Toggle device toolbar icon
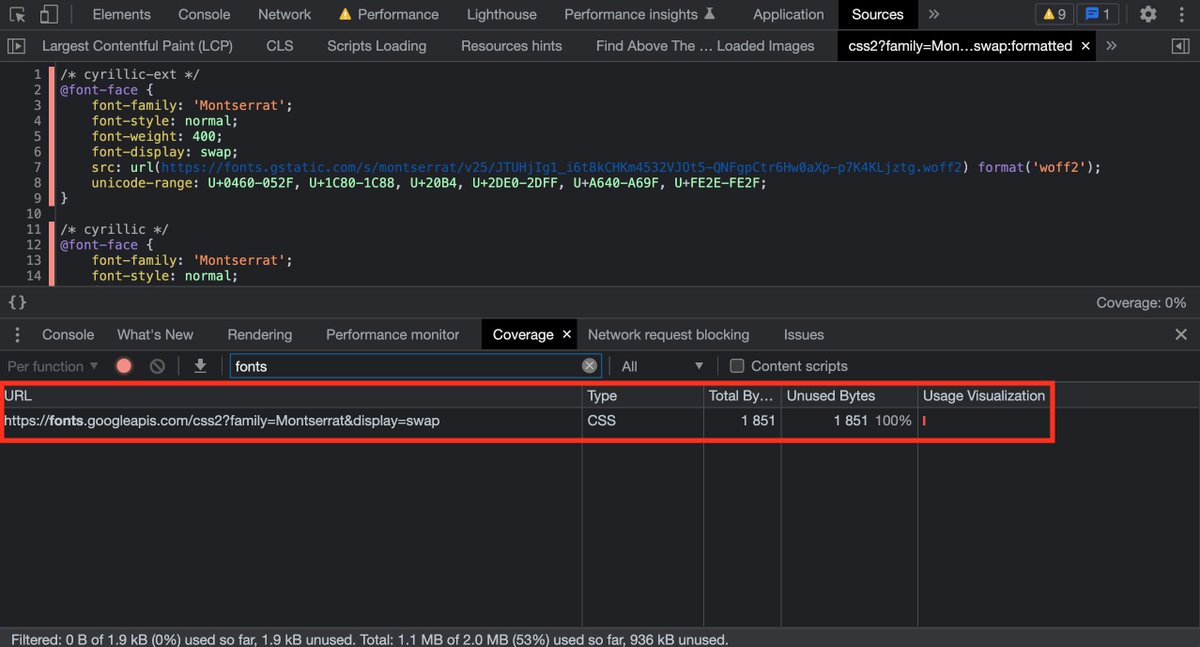Image resolution: width=1200 pixels, height=647 pixels. coord(49,14)
